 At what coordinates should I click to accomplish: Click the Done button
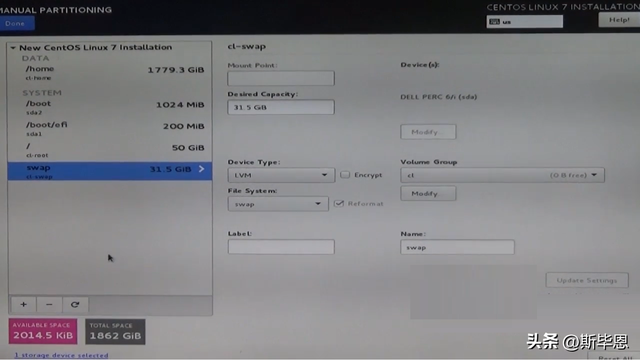(x=16, y=24)
